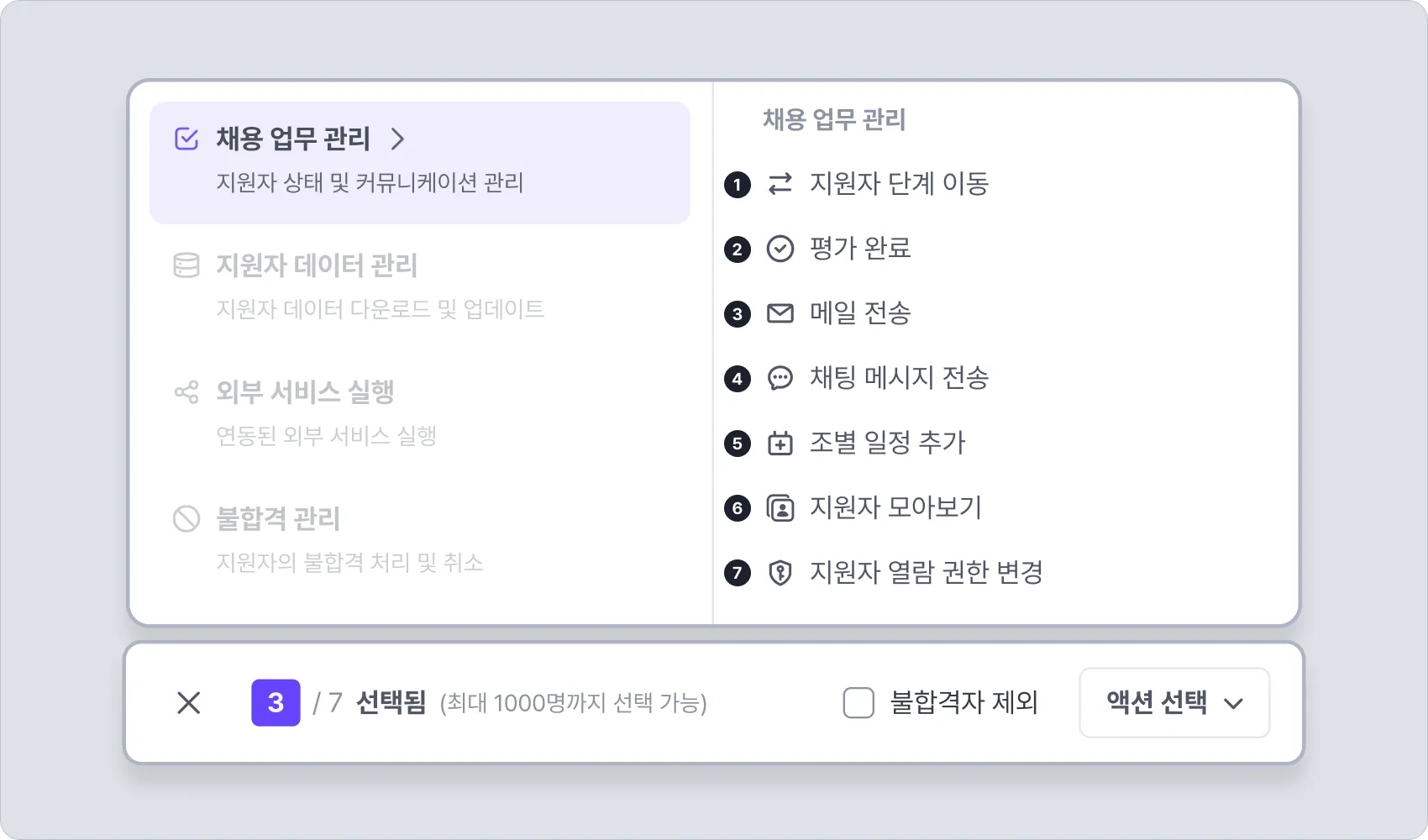The height and width of the screenshot is (840, 1428).
Task: Click the purple selected count badge 3
Action: pyautogui.click(x=276, y=703)
